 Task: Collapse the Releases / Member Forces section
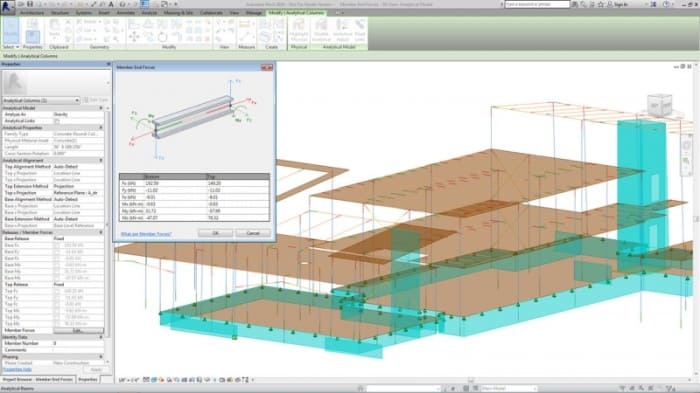101,232
